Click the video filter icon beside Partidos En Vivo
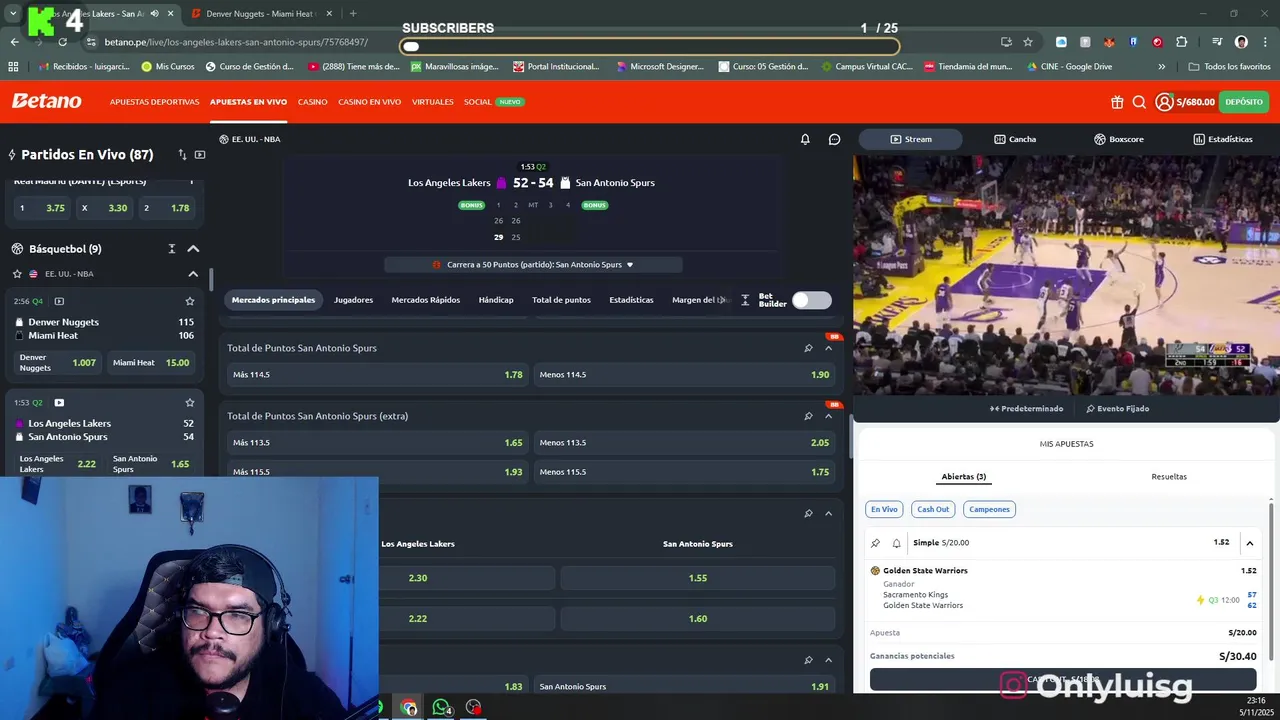 coord(200,155)
